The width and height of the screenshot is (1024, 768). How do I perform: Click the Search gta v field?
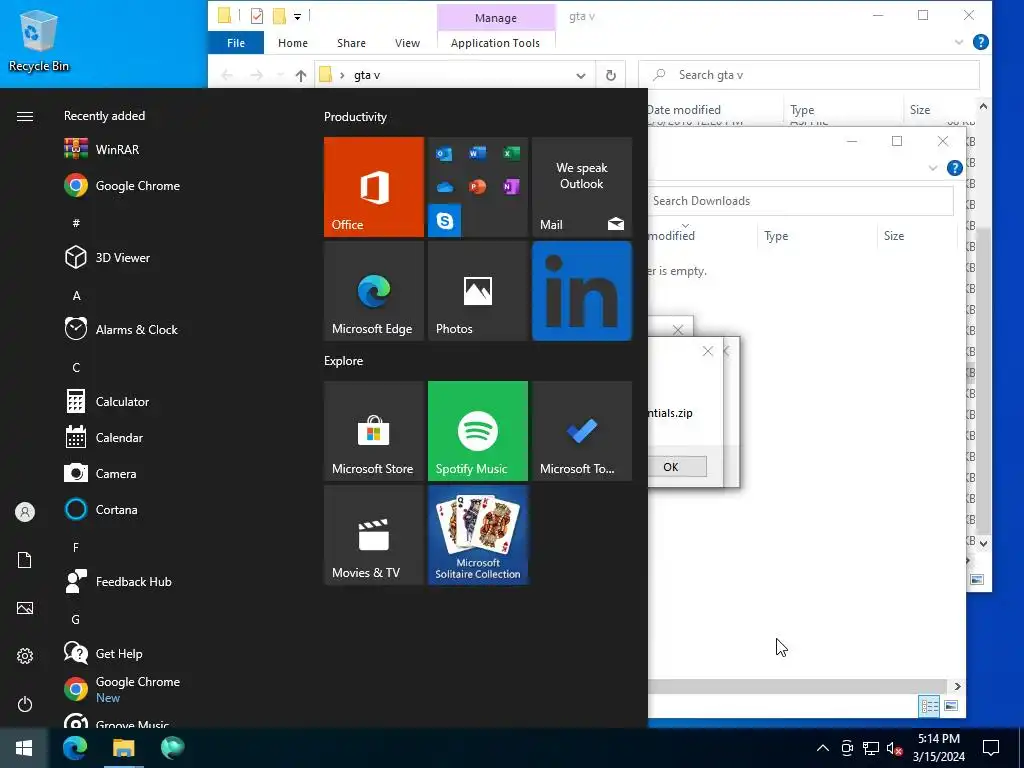(809, 75)
